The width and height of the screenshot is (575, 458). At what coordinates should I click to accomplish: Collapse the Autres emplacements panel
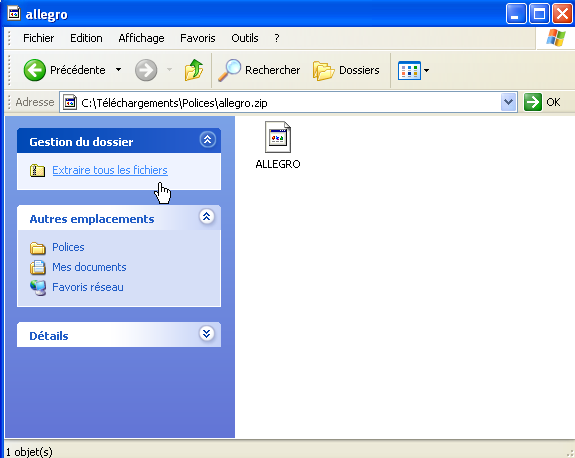[207, 217]
